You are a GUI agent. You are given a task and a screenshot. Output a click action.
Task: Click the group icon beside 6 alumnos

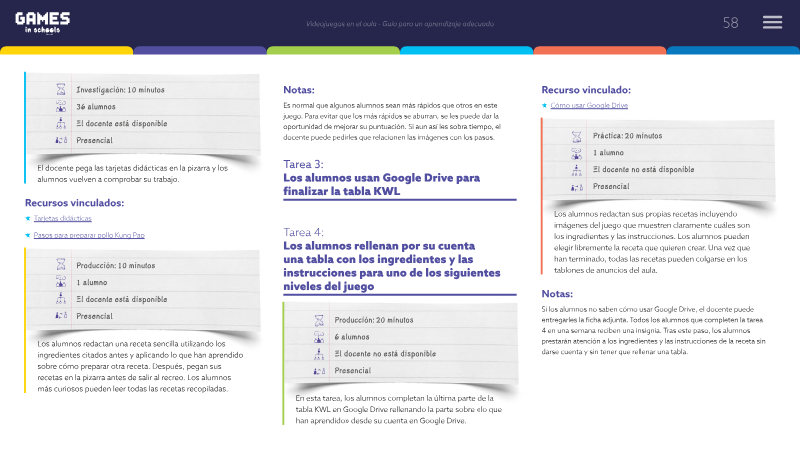319,337
